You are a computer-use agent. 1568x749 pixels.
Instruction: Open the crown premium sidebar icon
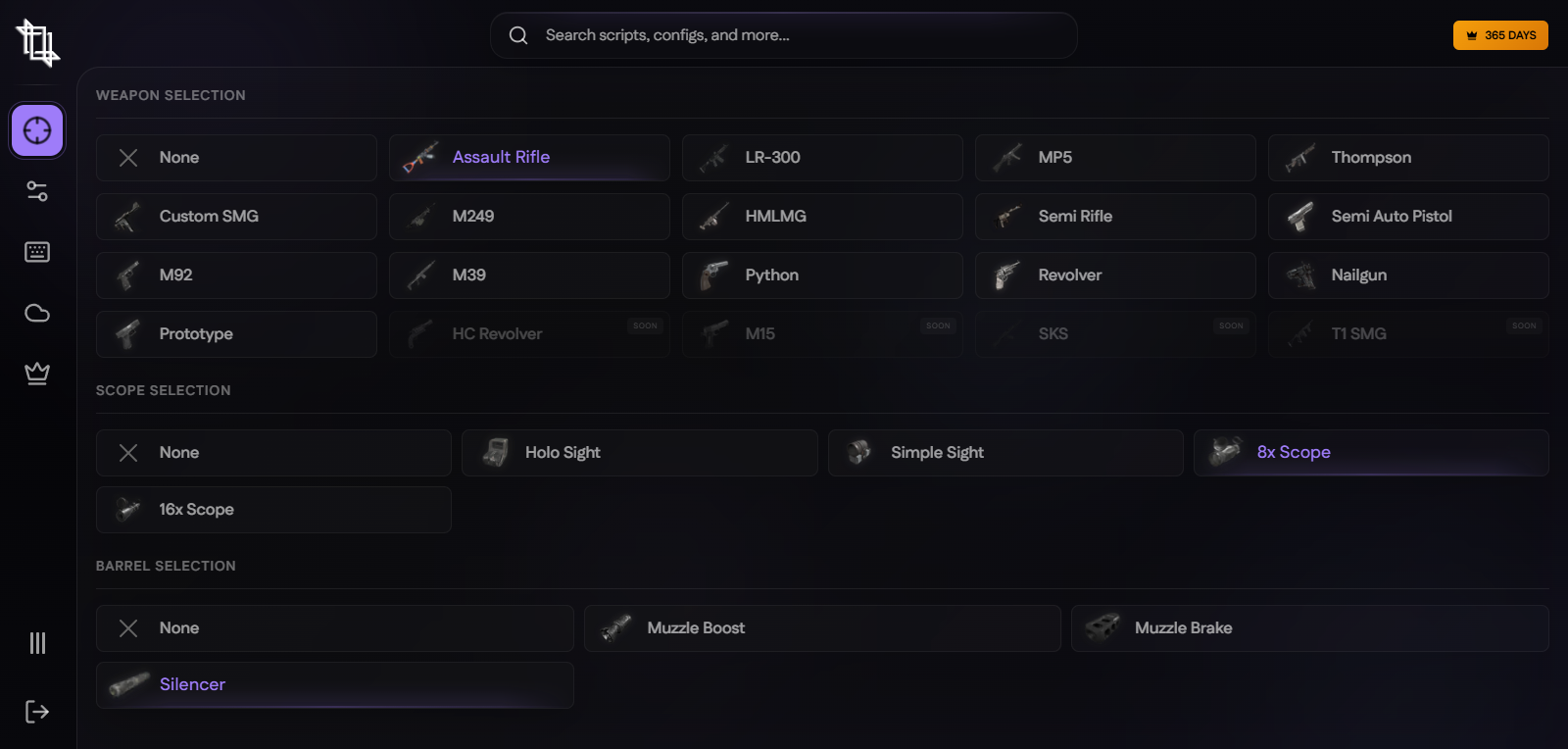pyautogui.click(x=37, y=374)
